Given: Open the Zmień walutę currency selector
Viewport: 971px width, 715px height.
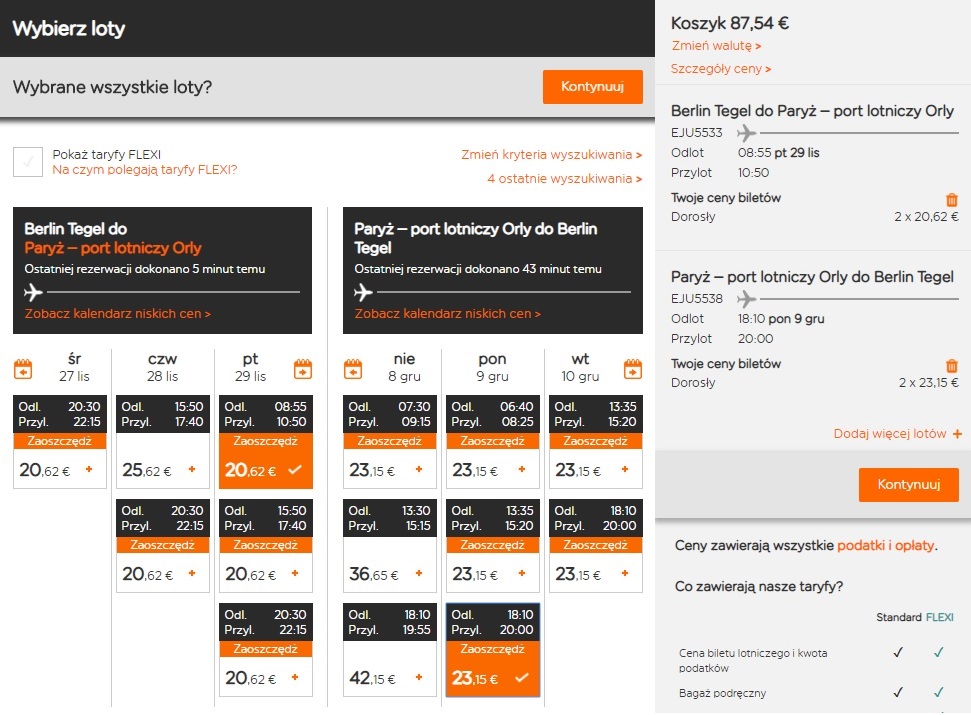Looking at the screenshot, I should [716, 46].
